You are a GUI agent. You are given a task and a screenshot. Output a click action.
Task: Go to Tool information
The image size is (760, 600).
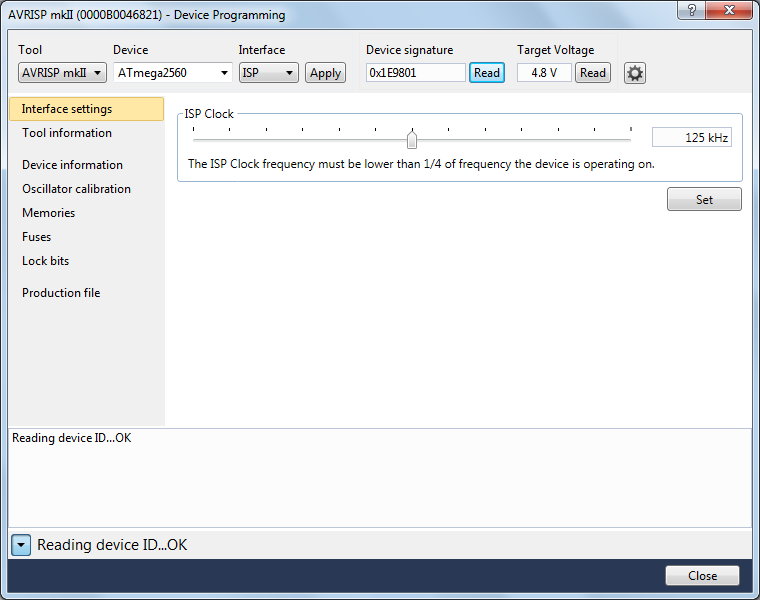click(x=67, y=133)
